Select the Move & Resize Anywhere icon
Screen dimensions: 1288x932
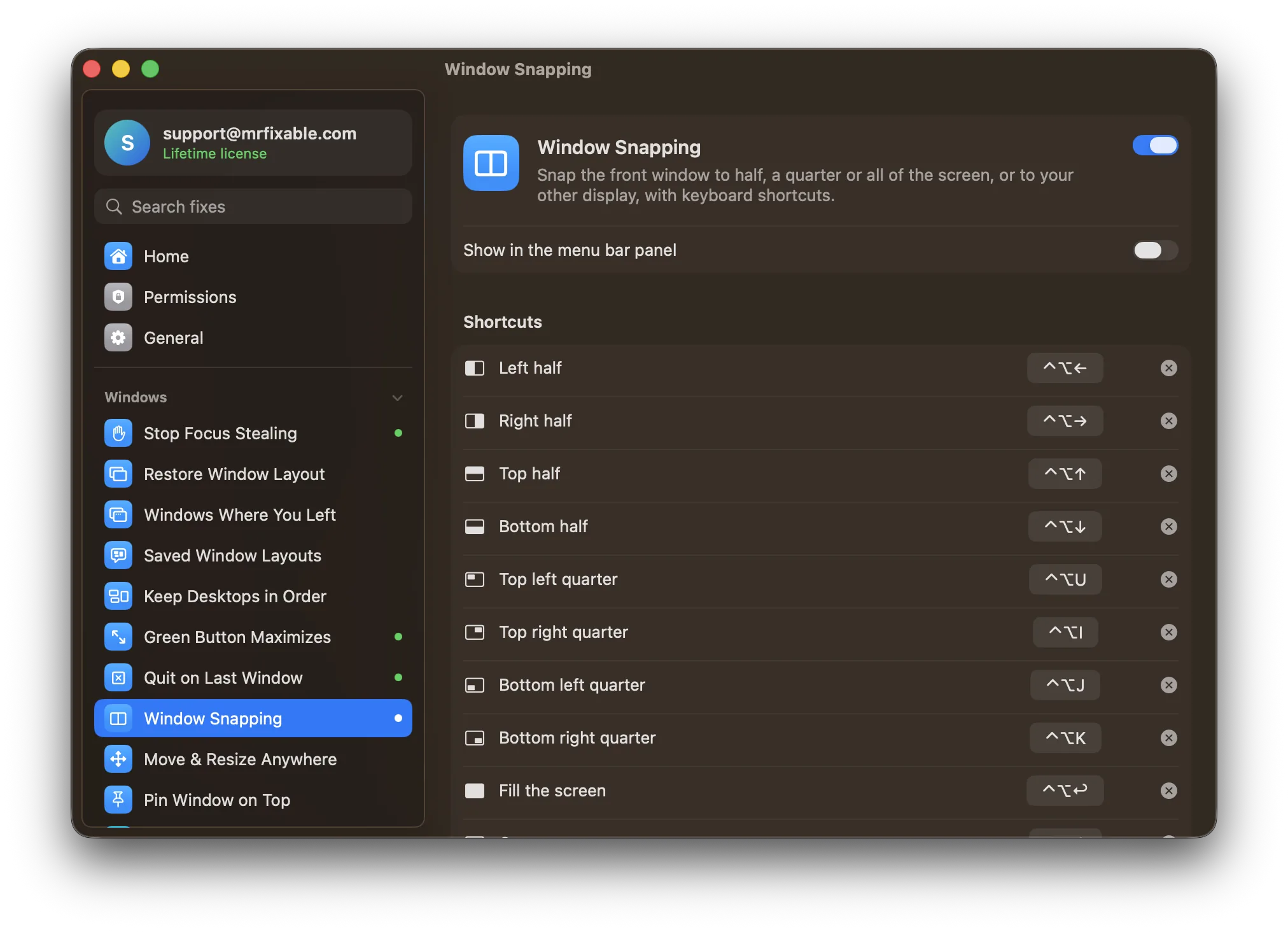(118, 759)
